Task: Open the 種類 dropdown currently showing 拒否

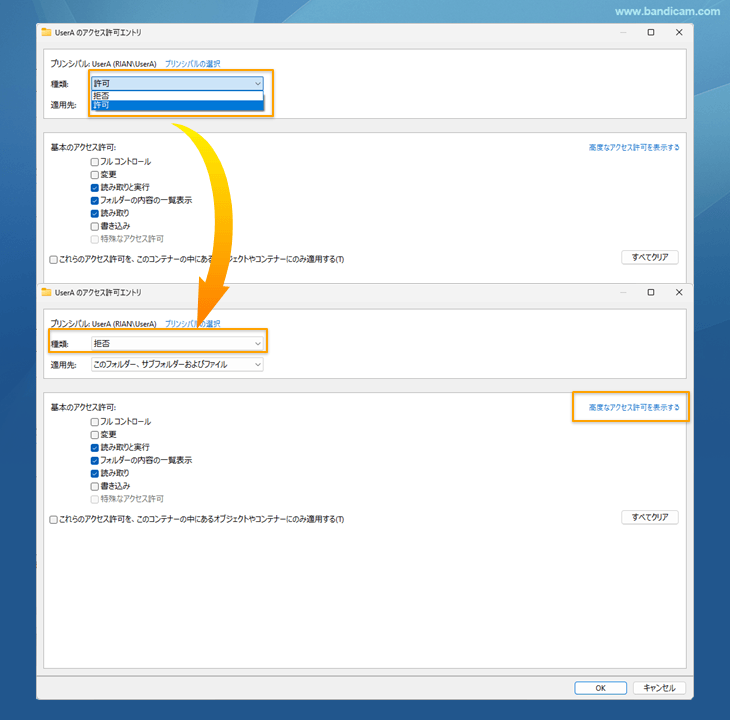Action: [177, 344]
